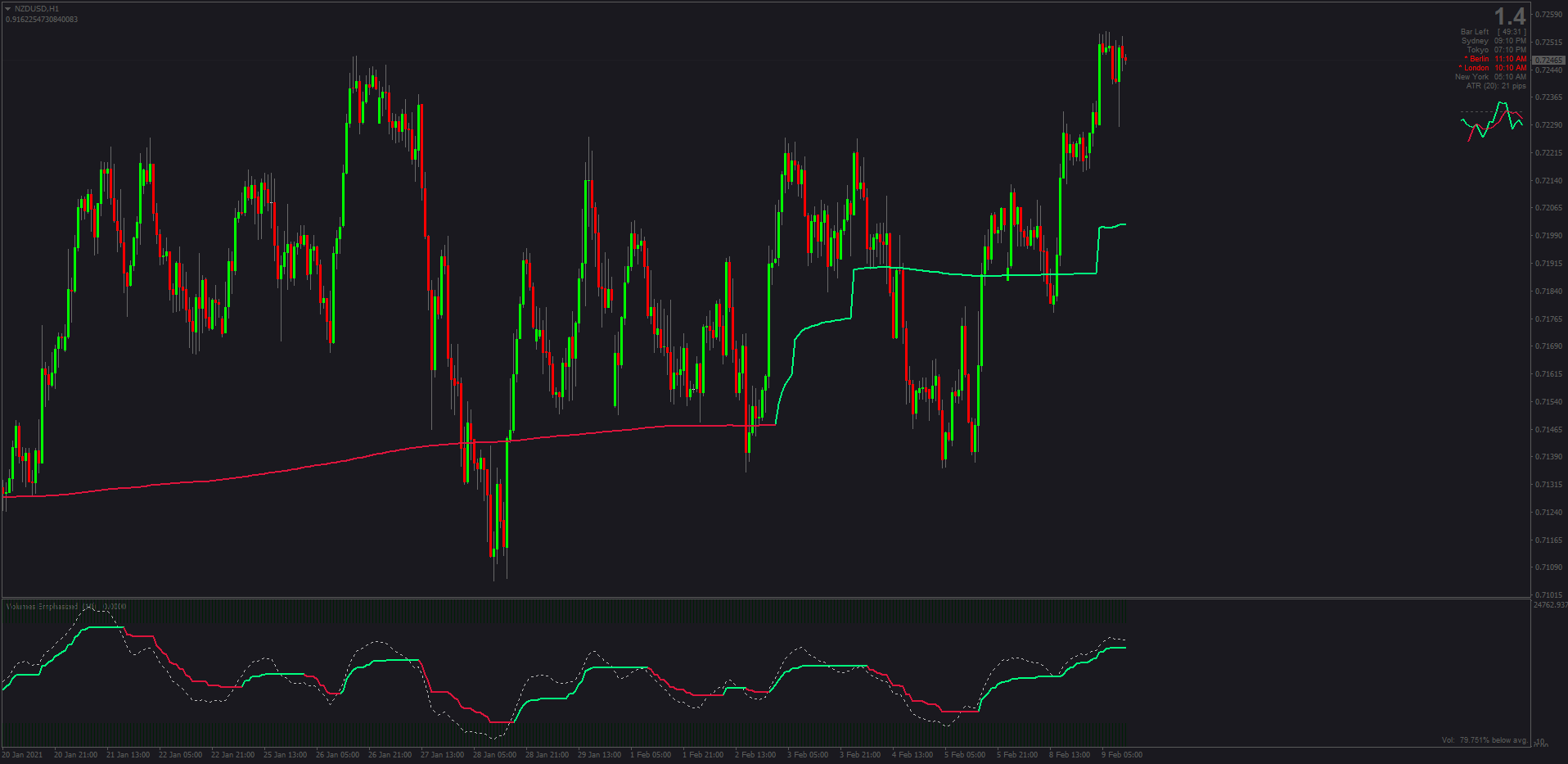Viewport: 1568px width, 764px height.
Task: Click the 9 Feb 05:00 time label
Action: [x=1122, y=755]
